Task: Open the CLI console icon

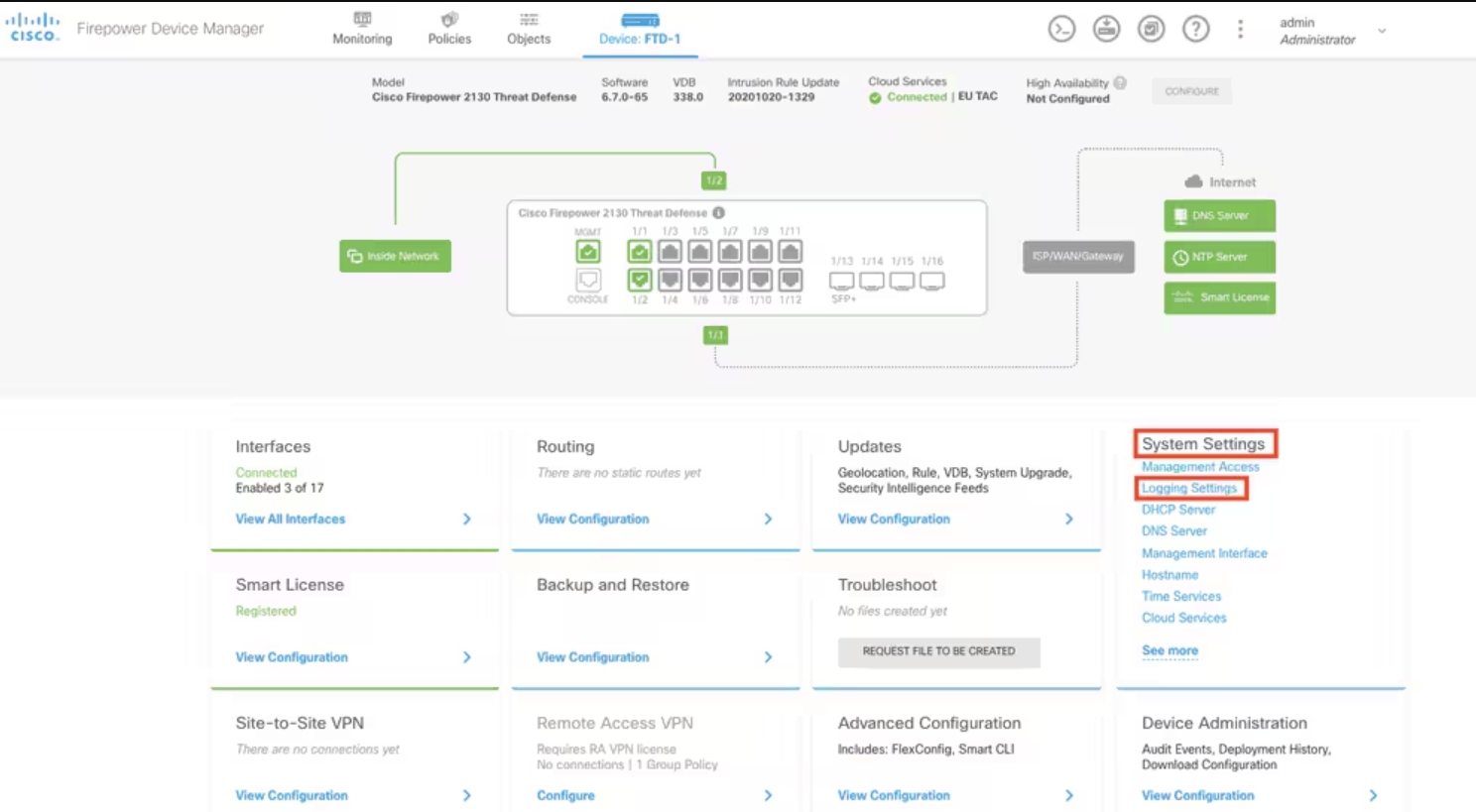Action: point(1061,30)
